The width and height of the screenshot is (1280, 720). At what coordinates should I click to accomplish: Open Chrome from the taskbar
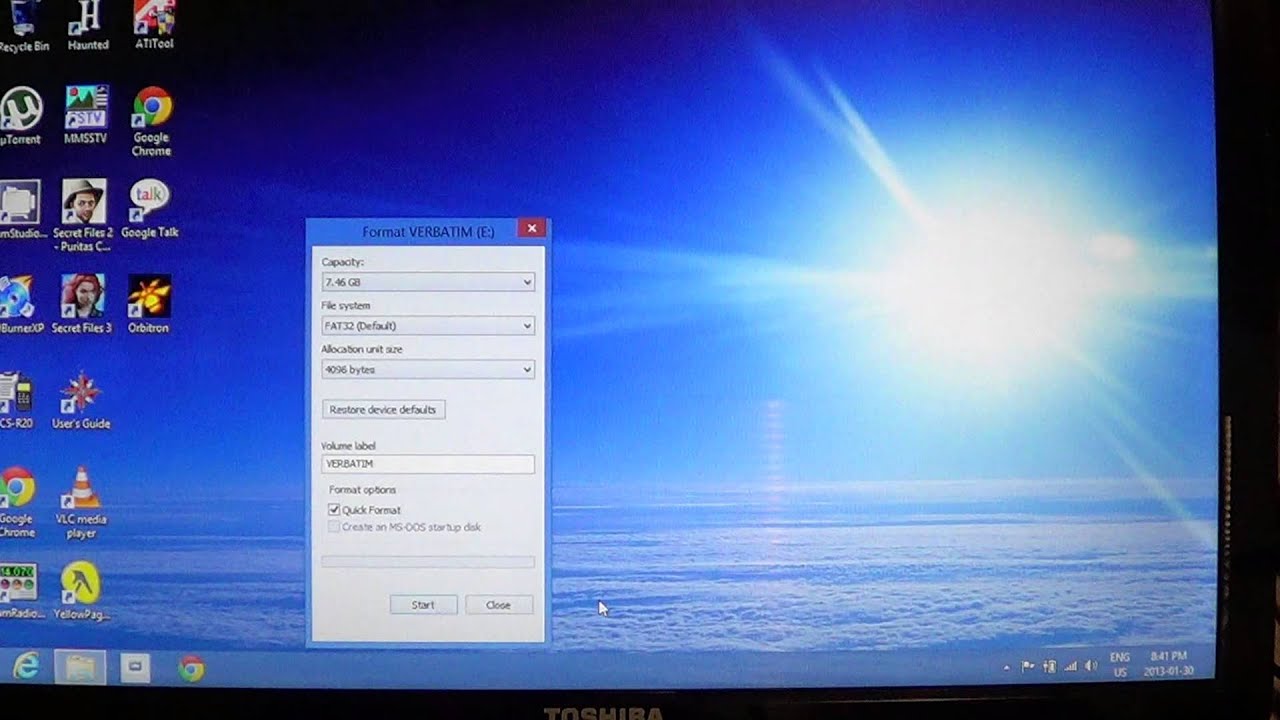pyautogui.click(x=191, y=668)
